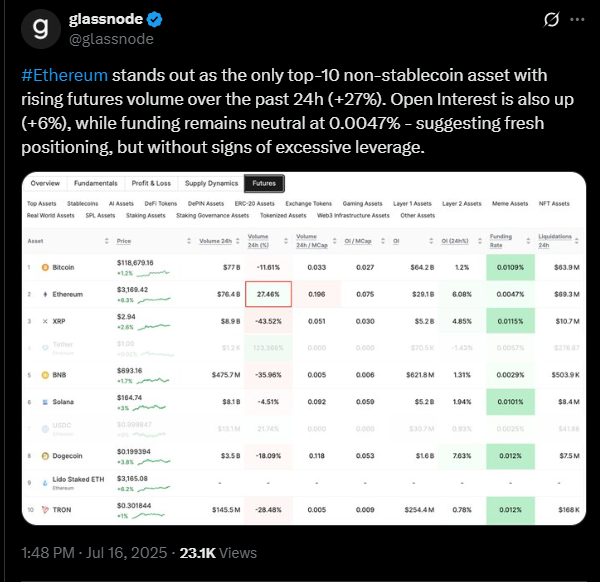
Task: Click the Dogecoin coin icon
Action: click(45, 456)
